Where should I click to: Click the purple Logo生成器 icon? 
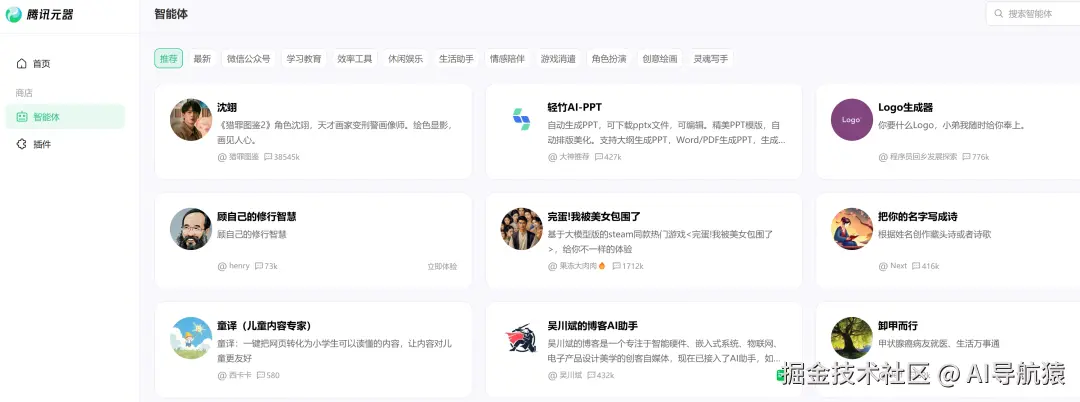(851, 120)
